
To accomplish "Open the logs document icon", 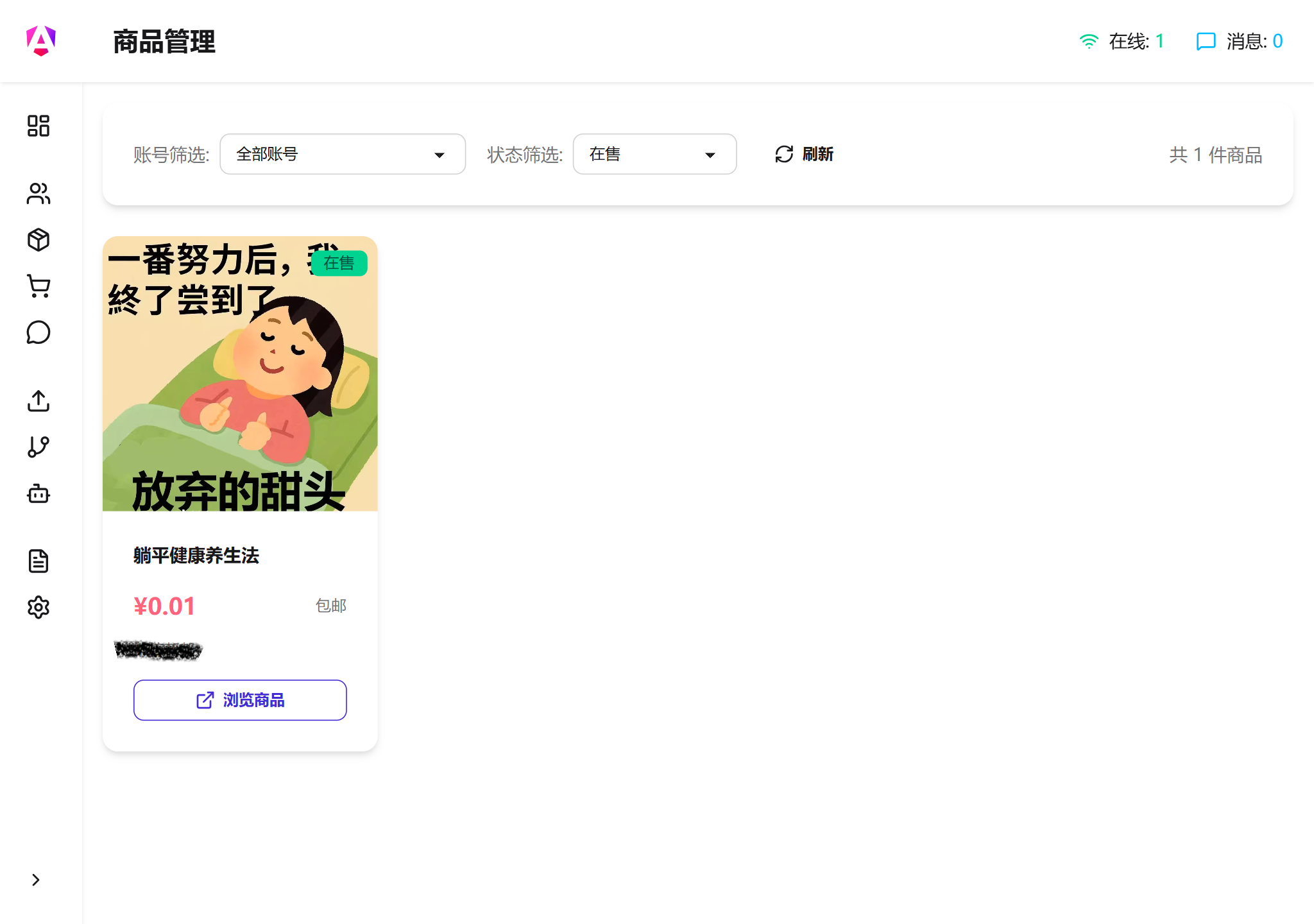I will (x=38, y=561).
